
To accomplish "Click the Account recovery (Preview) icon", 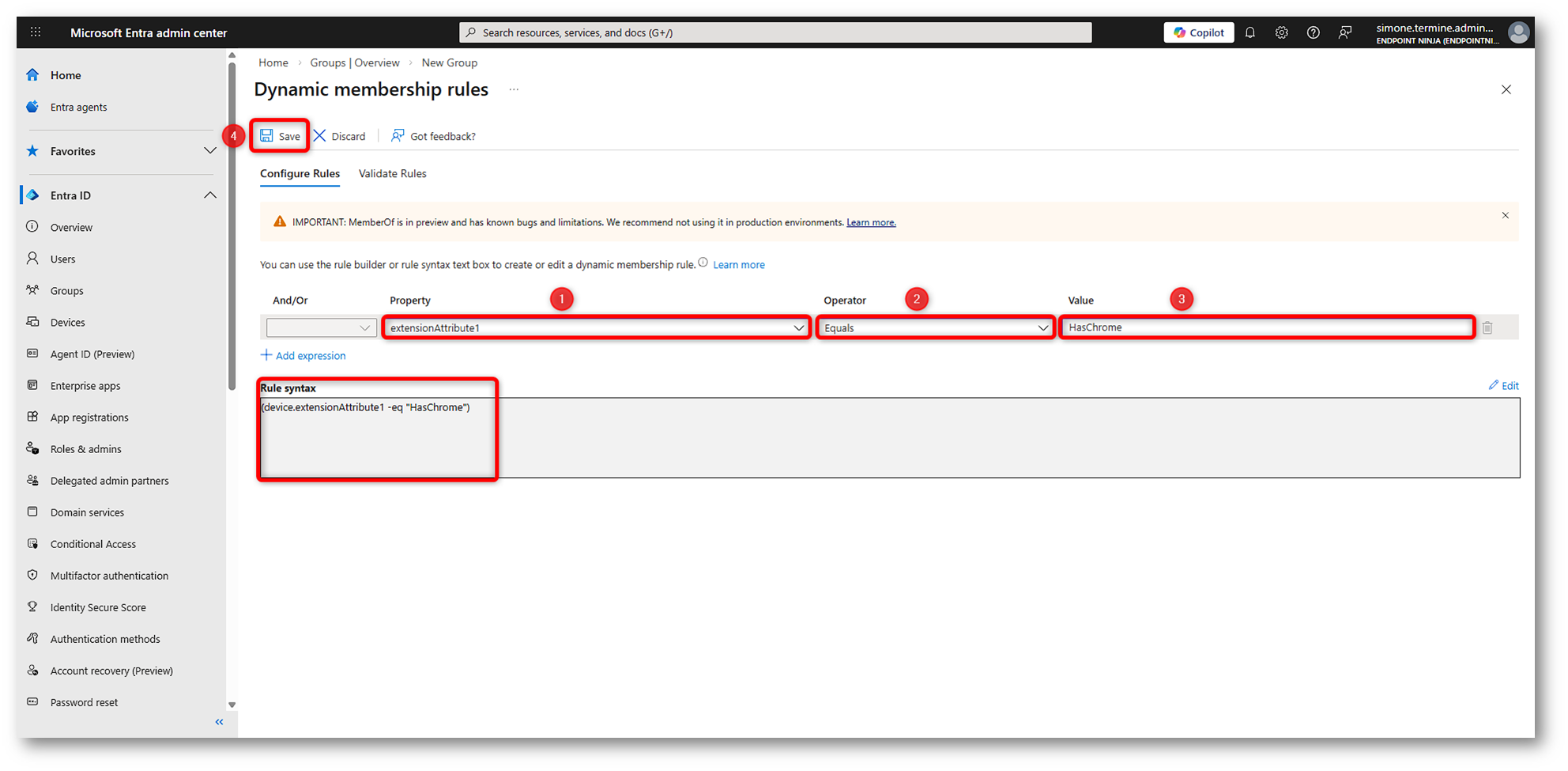I will 32,670.
